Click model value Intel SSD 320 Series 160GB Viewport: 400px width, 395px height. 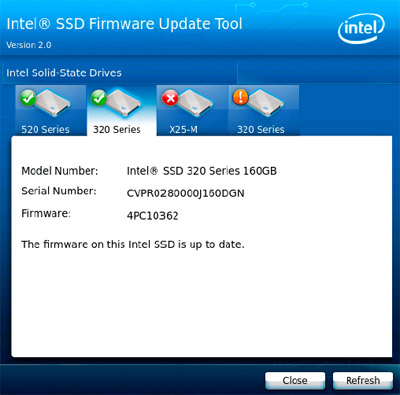(202, 171)
